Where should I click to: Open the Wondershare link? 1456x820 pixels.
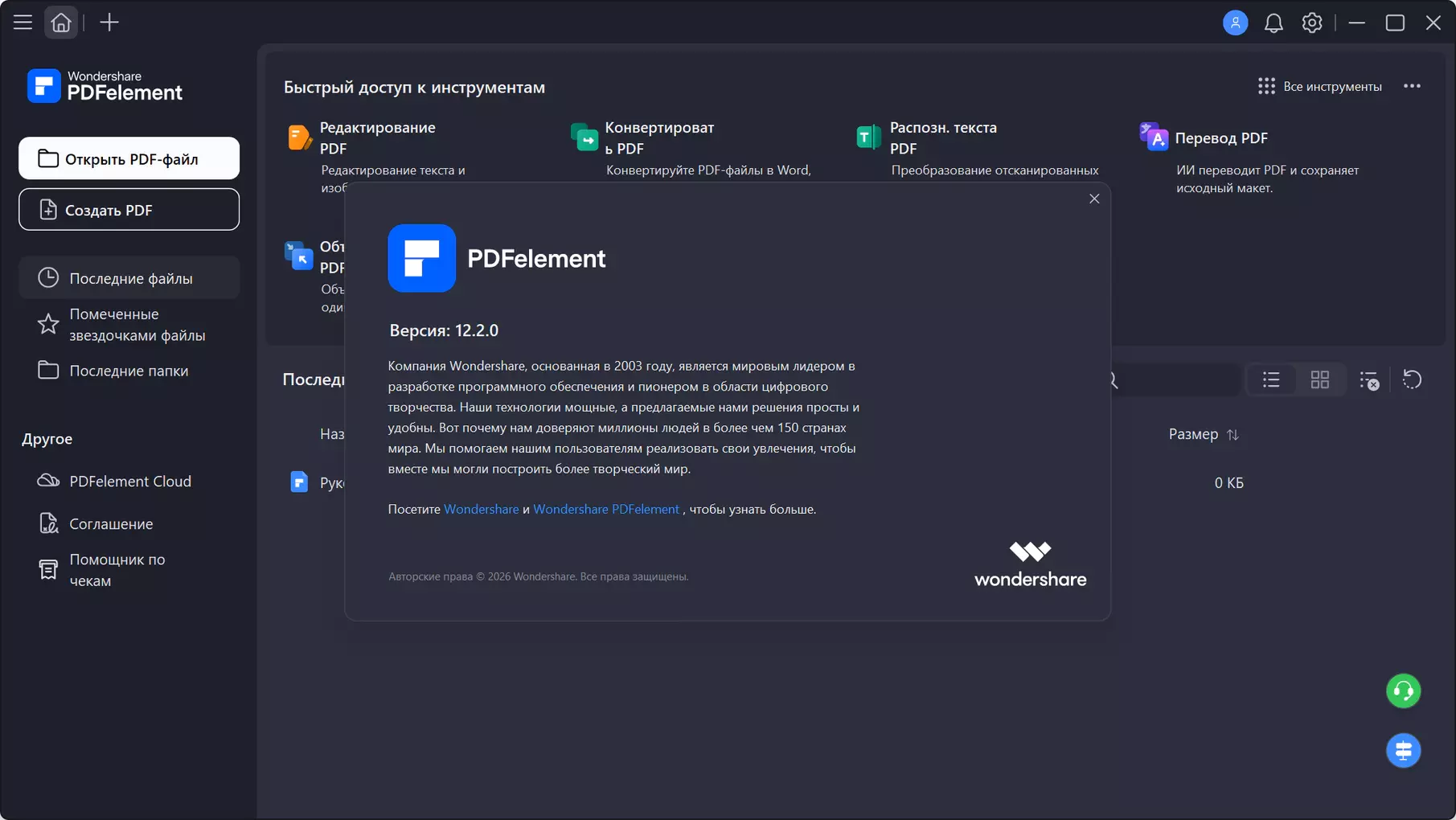[x=481, y=509]
